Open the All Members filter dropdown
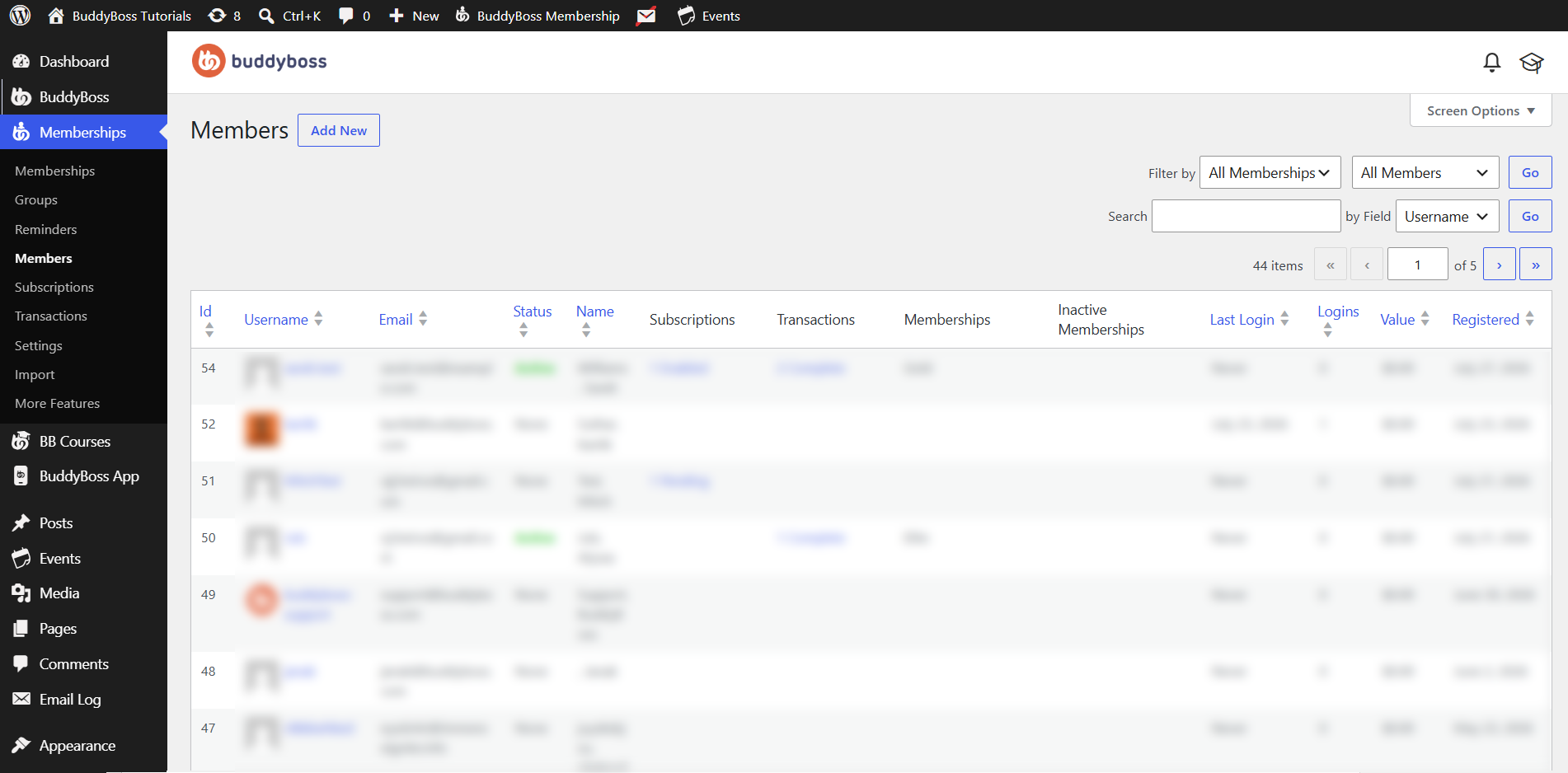 [x=1425, y=172]
